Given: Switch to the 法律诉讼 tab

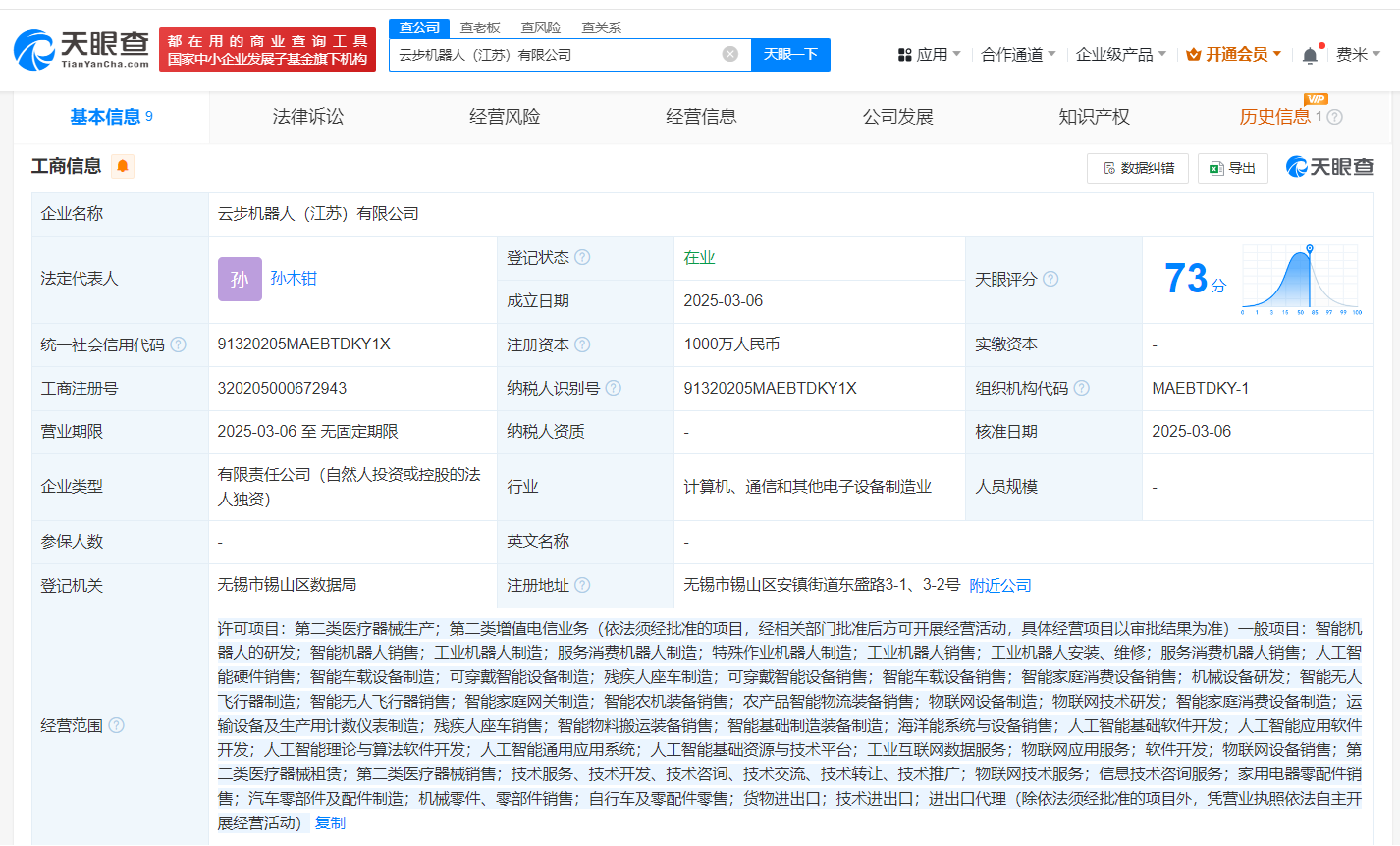Looking at the screenshot, I should [x=308, y=117].
